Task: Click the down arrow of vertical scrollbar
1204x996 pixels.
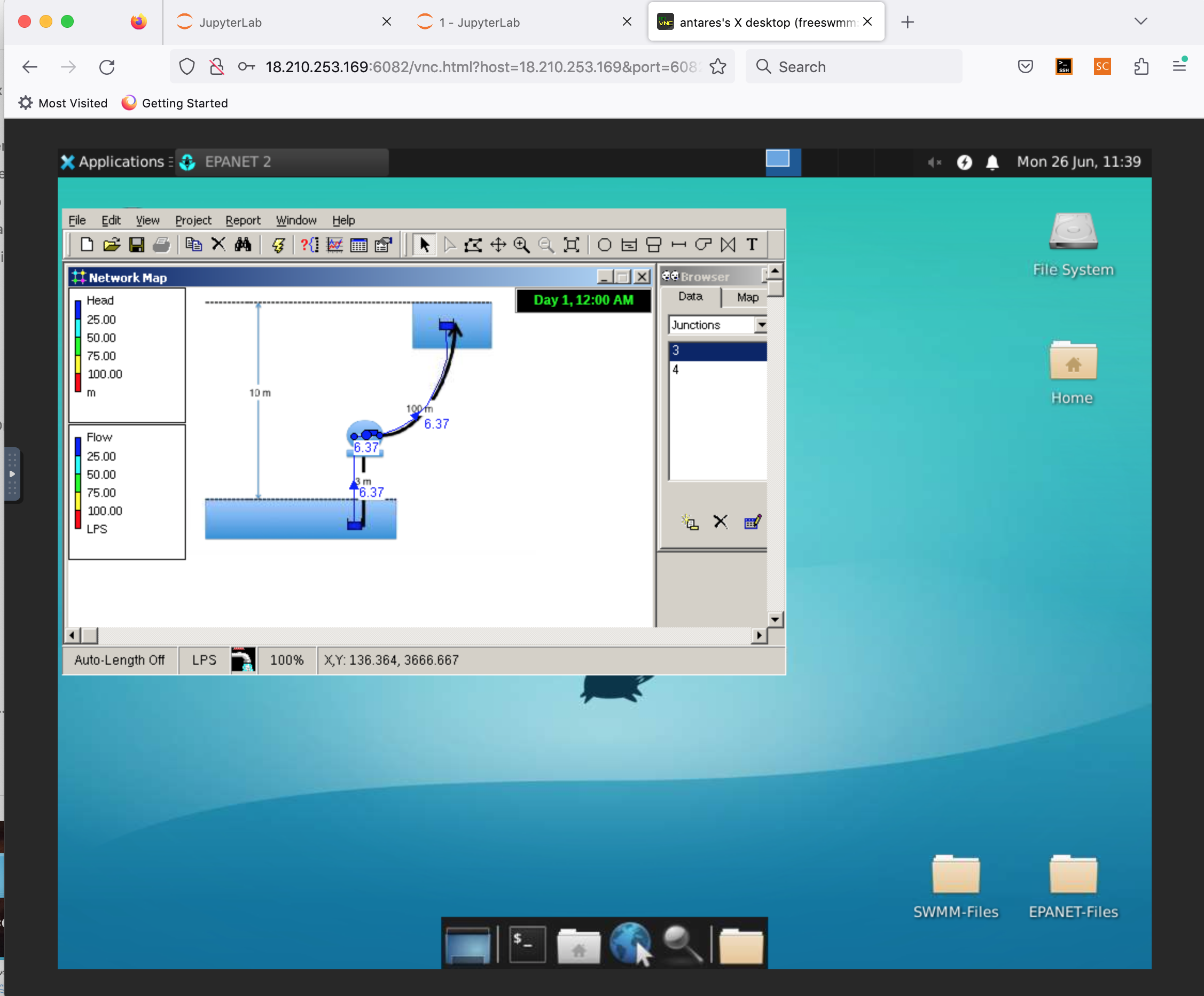Action: point(775,619)
